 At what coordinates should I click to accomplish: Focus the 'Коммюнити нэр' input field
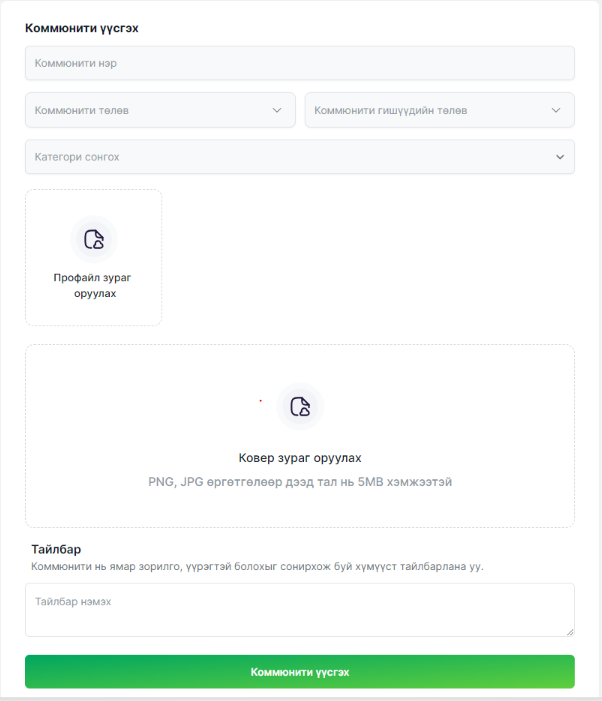300,63
